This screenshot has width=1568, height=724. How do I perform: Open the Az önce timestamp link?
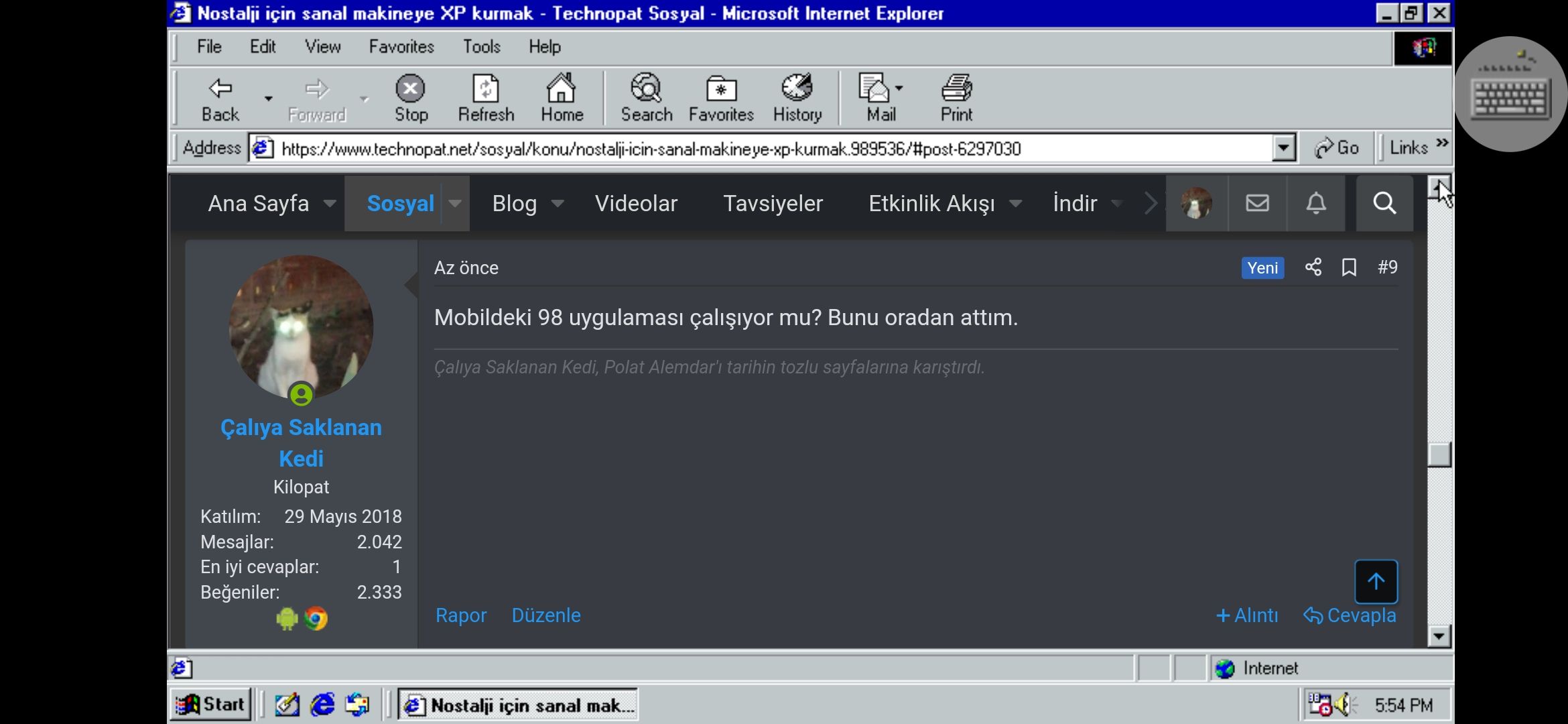[x=466, y=268]
